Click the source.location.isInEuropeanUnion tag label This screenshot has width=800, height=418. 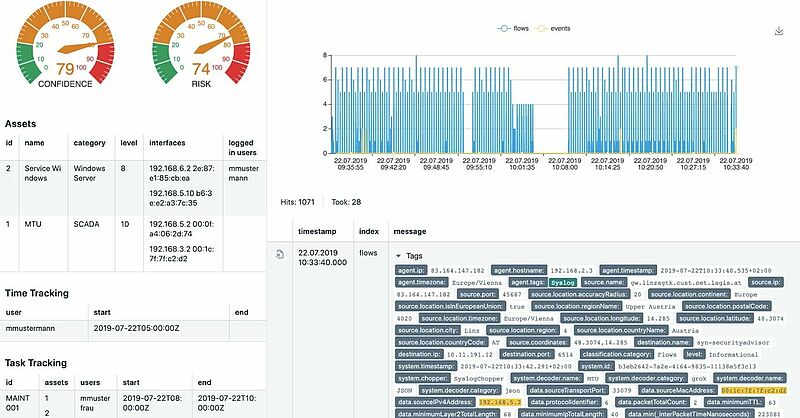pyautogui.click(x=450, y=306)
